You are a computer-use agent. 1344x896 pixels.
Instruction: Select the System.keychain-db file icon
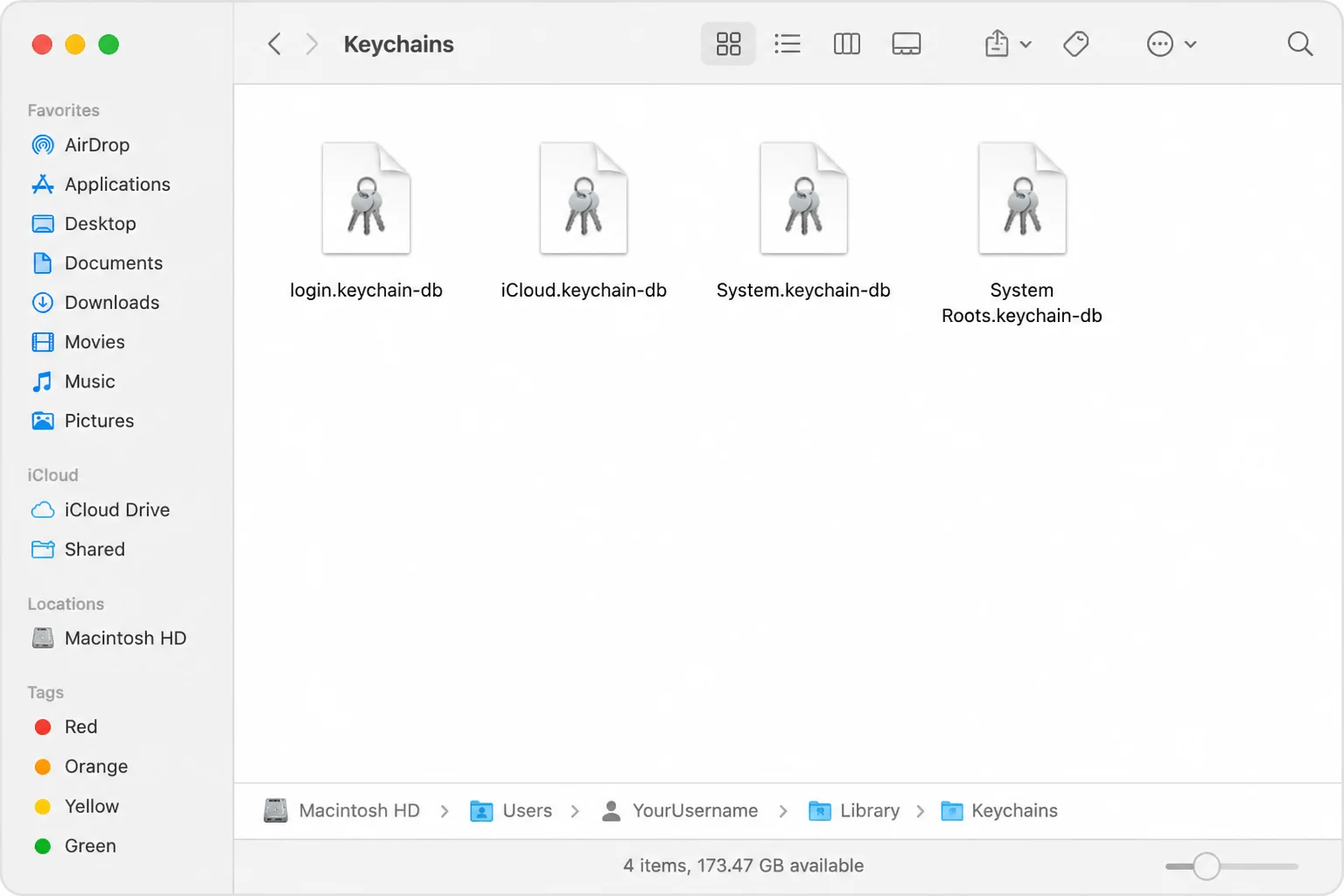[x=803, y=199]
